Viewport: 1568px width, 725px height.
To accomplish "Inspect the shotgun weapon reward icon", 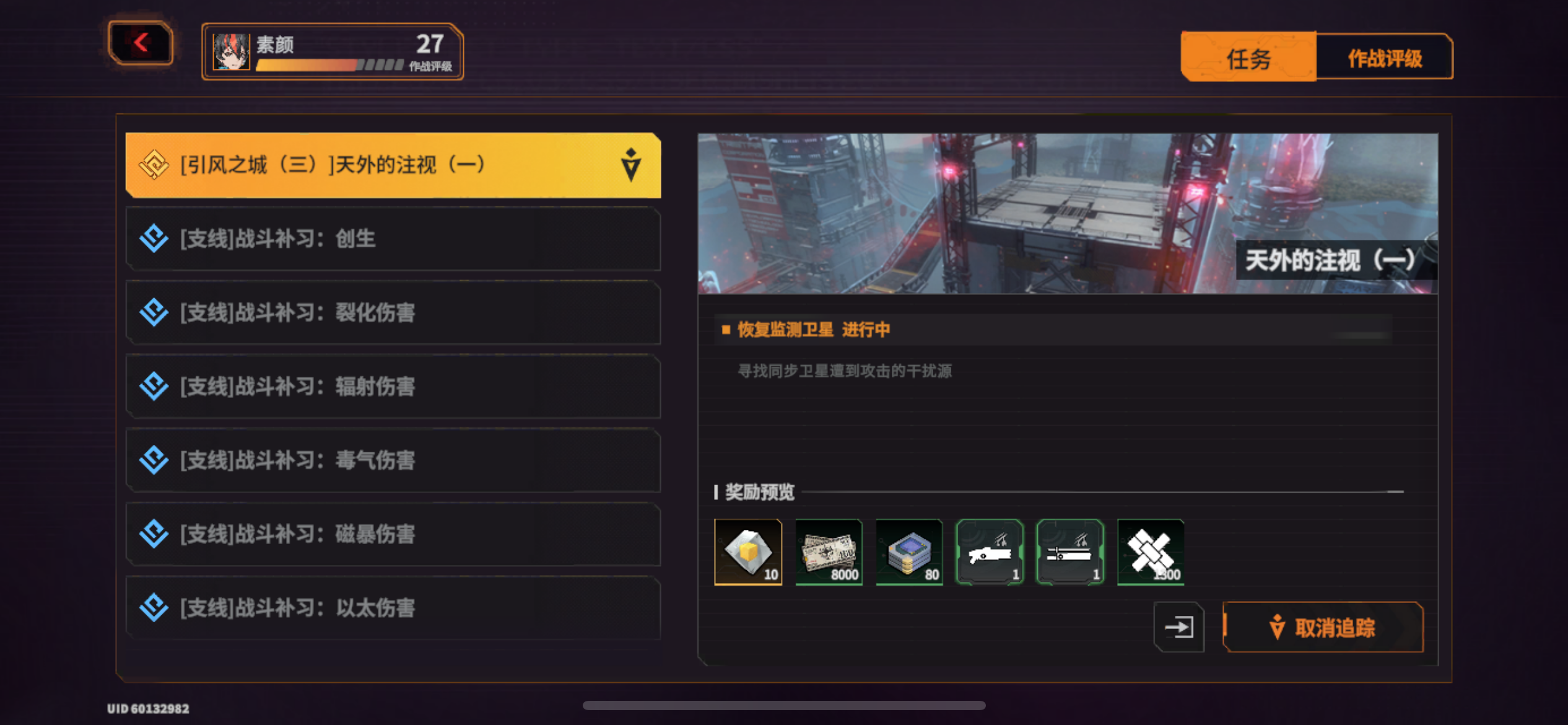I will (x=990, y=551).
